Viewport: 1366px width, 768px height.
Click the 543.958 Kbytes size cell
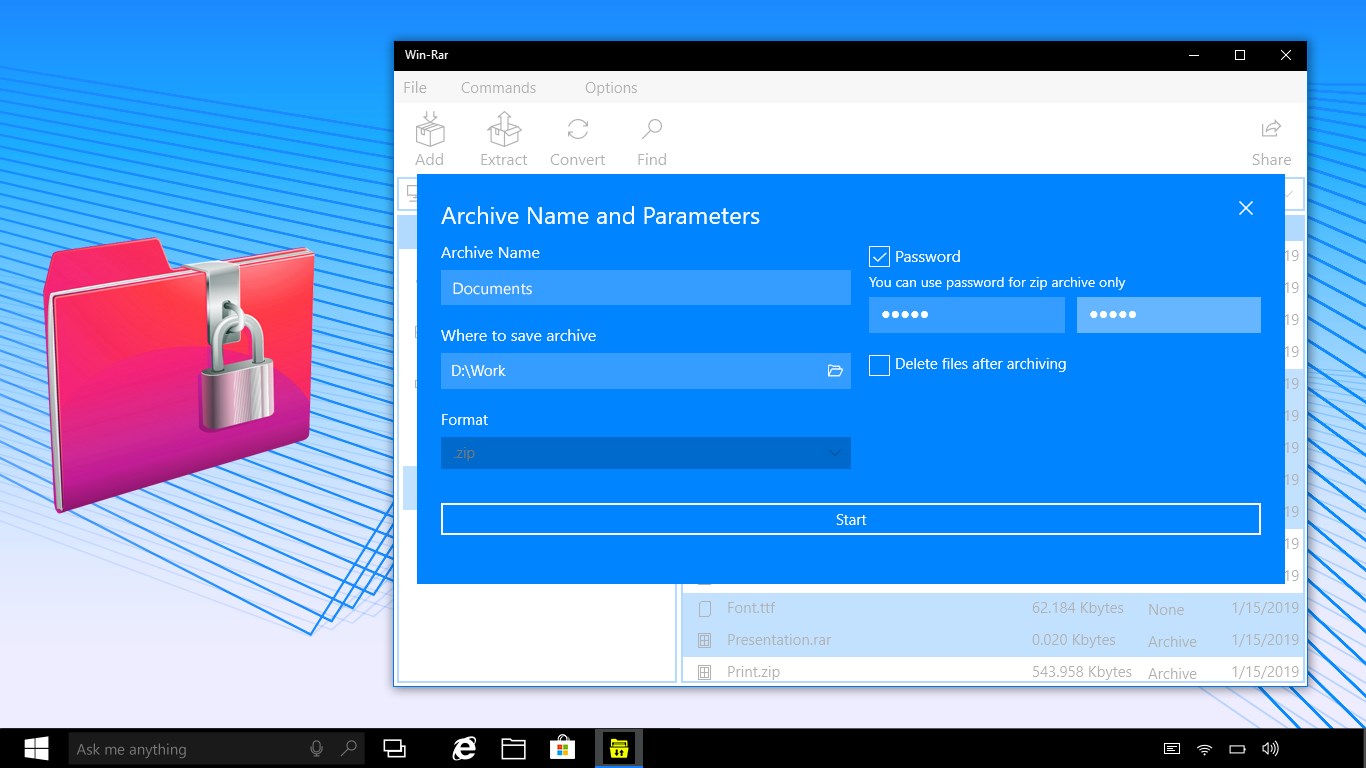click(x=1082, y=672)
